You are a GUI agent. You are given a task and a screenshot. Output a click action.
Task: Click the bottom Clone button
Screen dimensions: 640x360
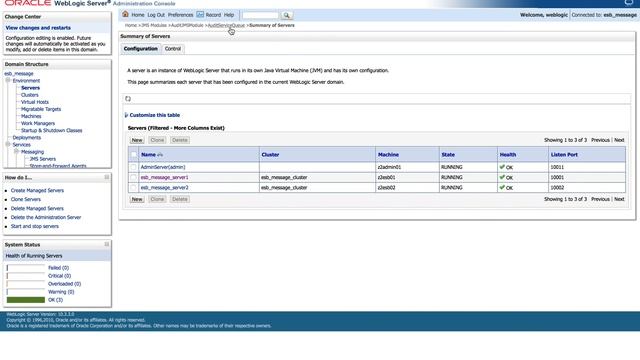point(157,199)
